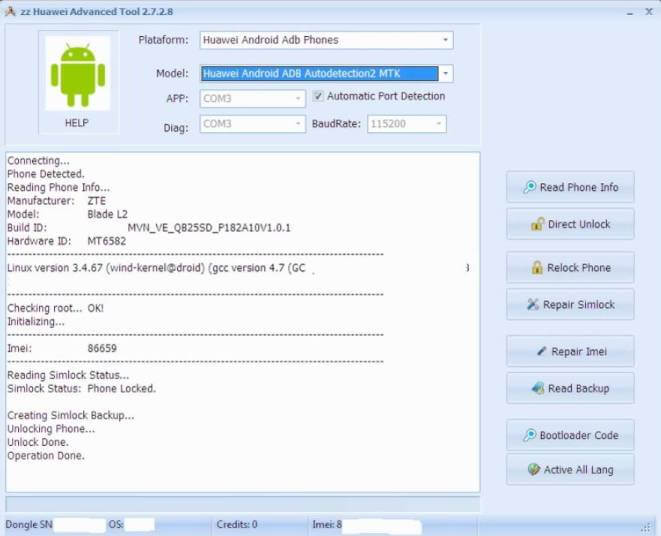Click the magnifier icon on Read Phone Info
The height and width of the screenshot is (536, 661).
[x=529, y=187]
